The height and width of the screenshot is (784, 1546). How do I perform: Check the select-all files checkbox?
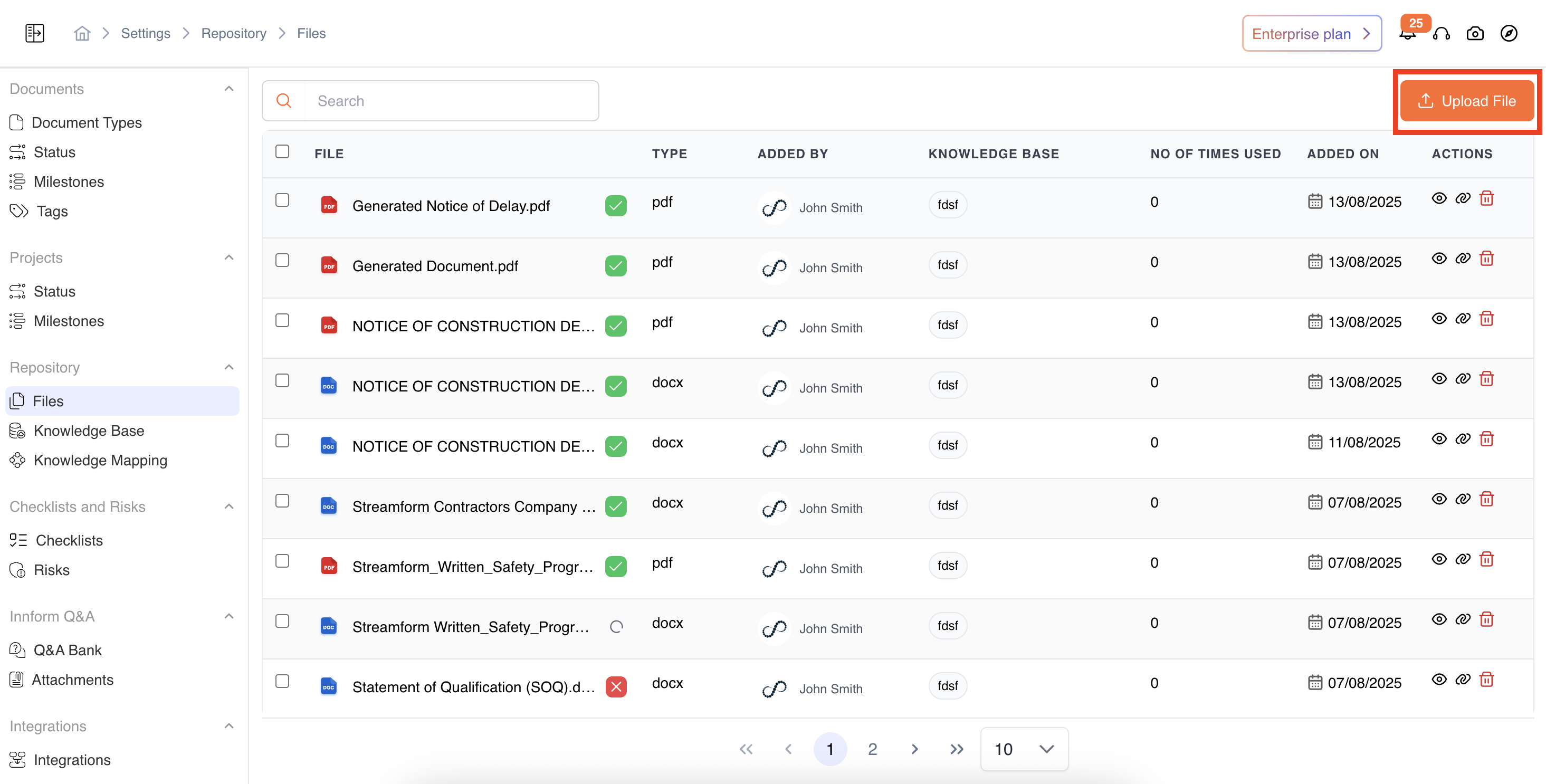[282, 151]
